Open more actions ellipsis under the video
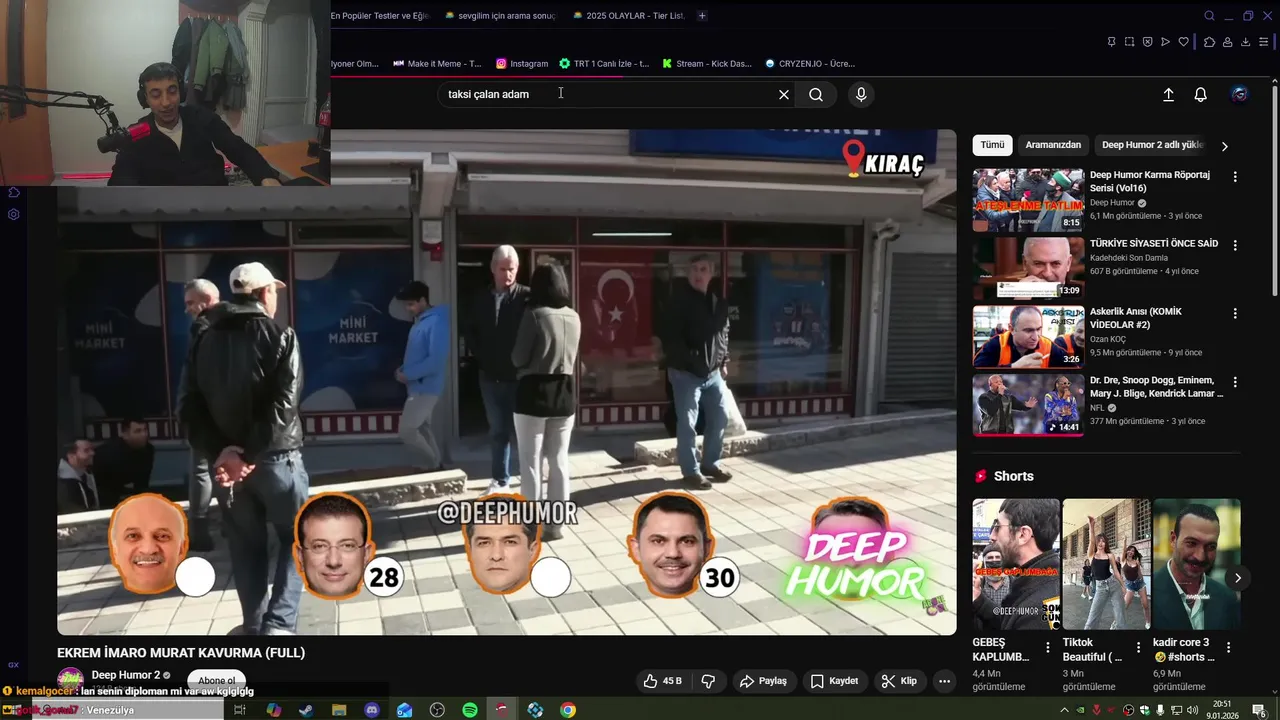1280x720 pixels. [x=944, y=681]
